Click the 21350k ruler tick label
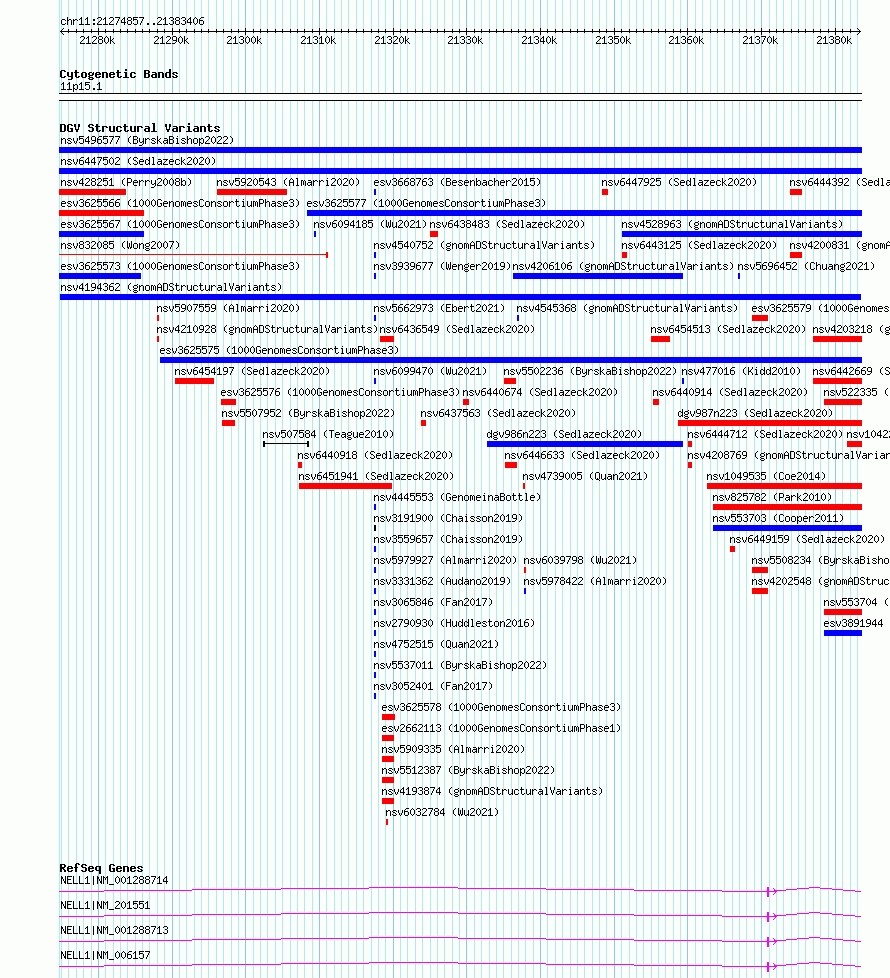Viewport: 890px width, 978px height. pos(613,41)
